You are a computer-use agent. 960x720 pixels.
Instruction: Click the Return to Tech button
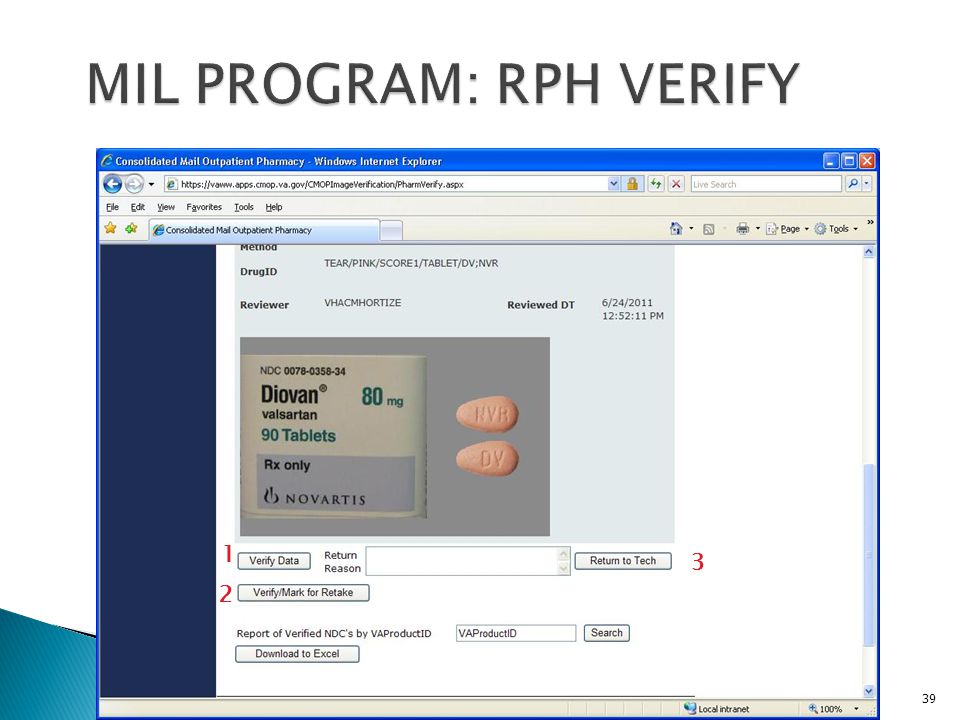pos(623,561)
